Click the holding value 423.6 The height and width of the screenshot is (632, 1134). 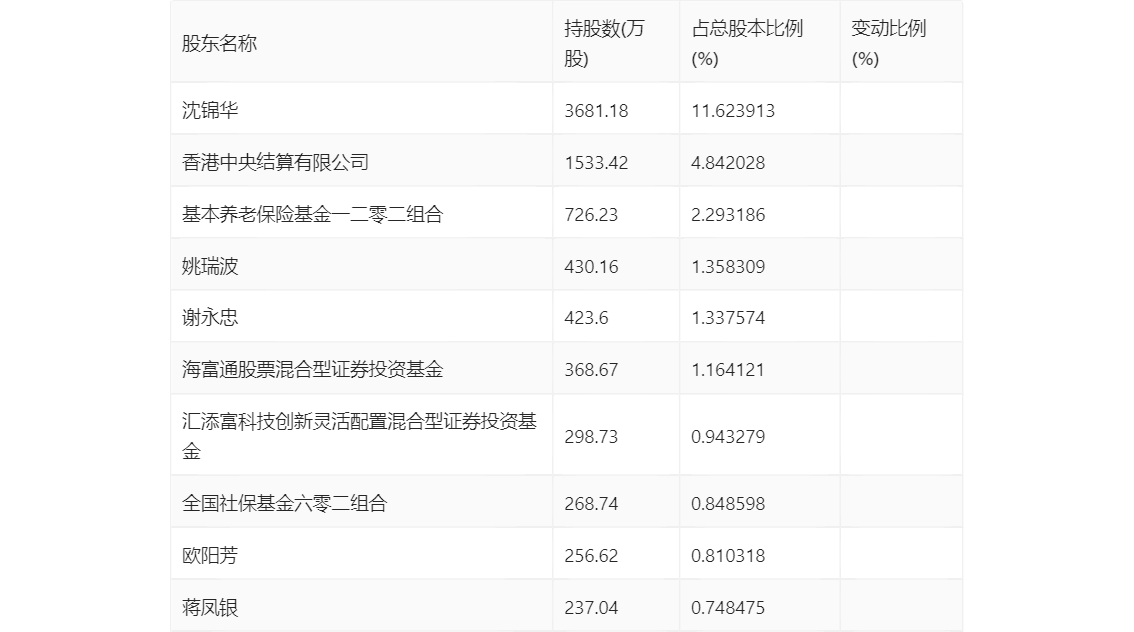pyautogui.click(x=586, y=318)
